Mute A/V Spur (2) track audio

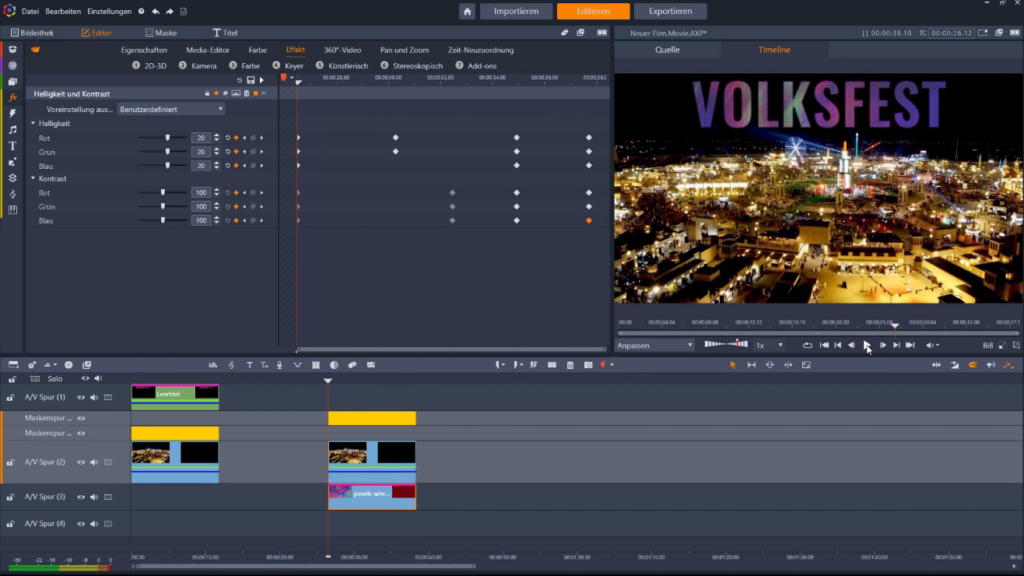point(94,462)
